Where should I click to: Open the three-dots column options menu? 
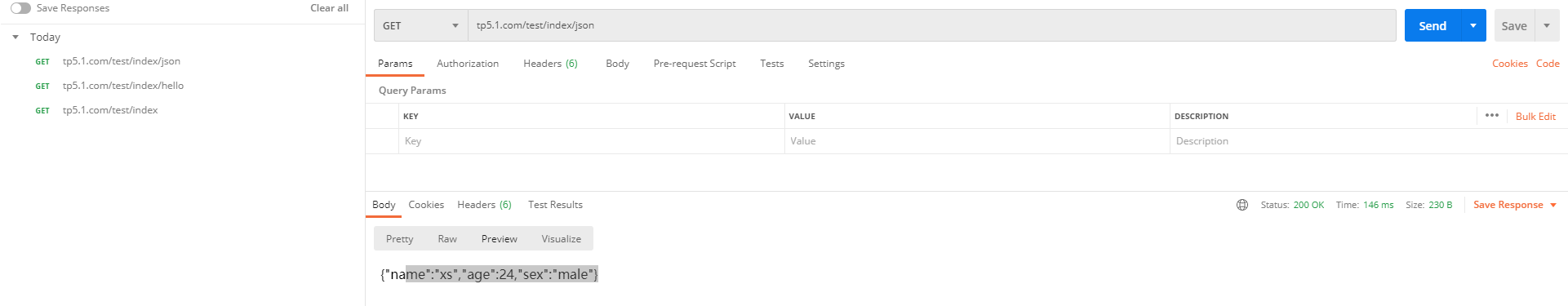coord(1492,115)
